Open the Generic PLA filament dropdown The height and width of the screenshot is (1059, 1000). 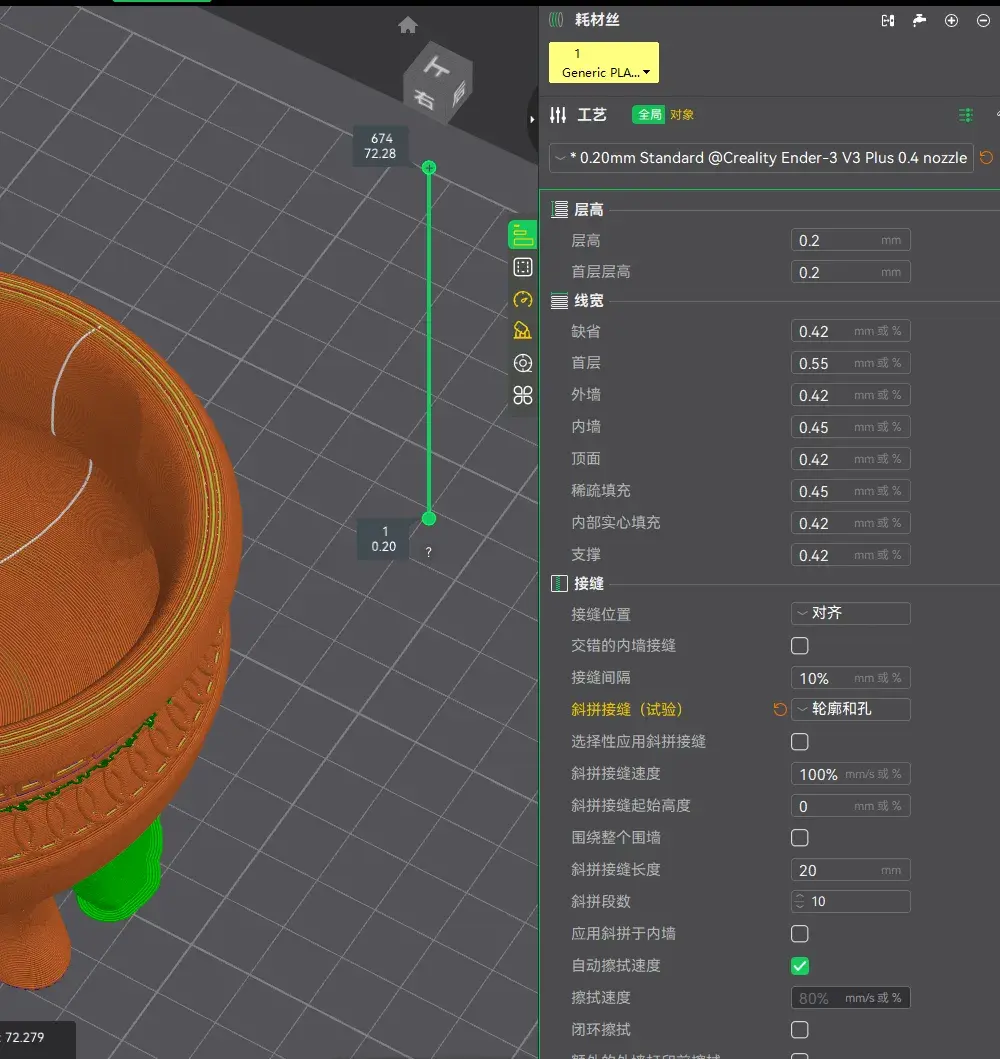point(604,63)
